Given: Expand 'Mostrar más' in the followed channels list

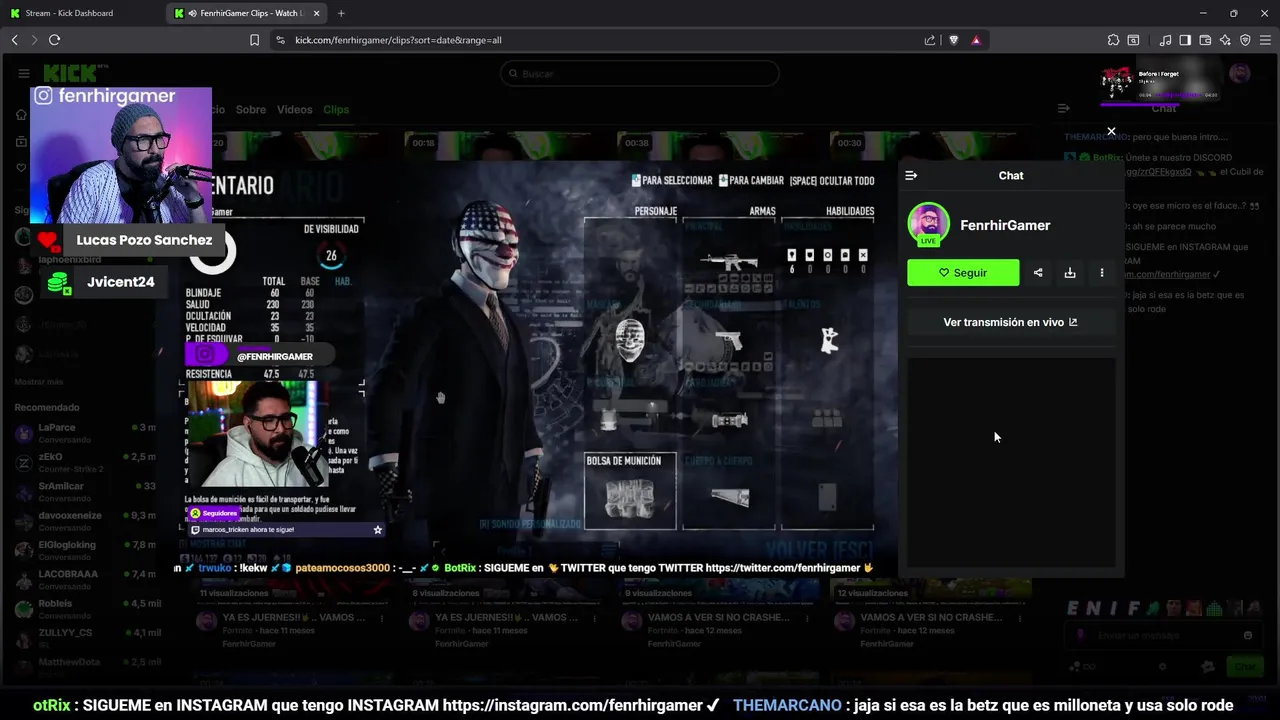Looking at the screenshot, I should (39, 382).
